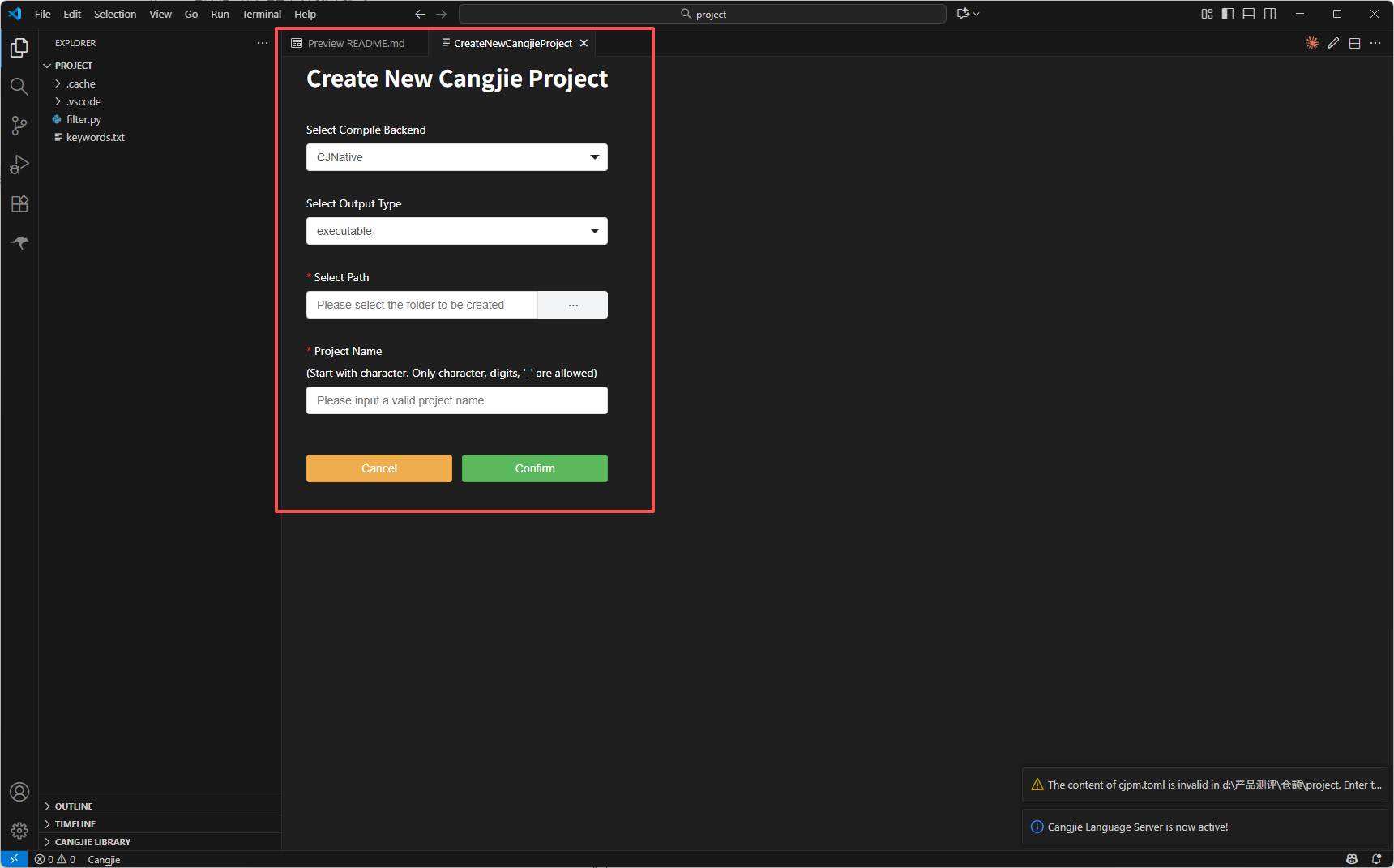
Task: Toggle the Primary Side Bar
Action: (x=1228, y=14)
